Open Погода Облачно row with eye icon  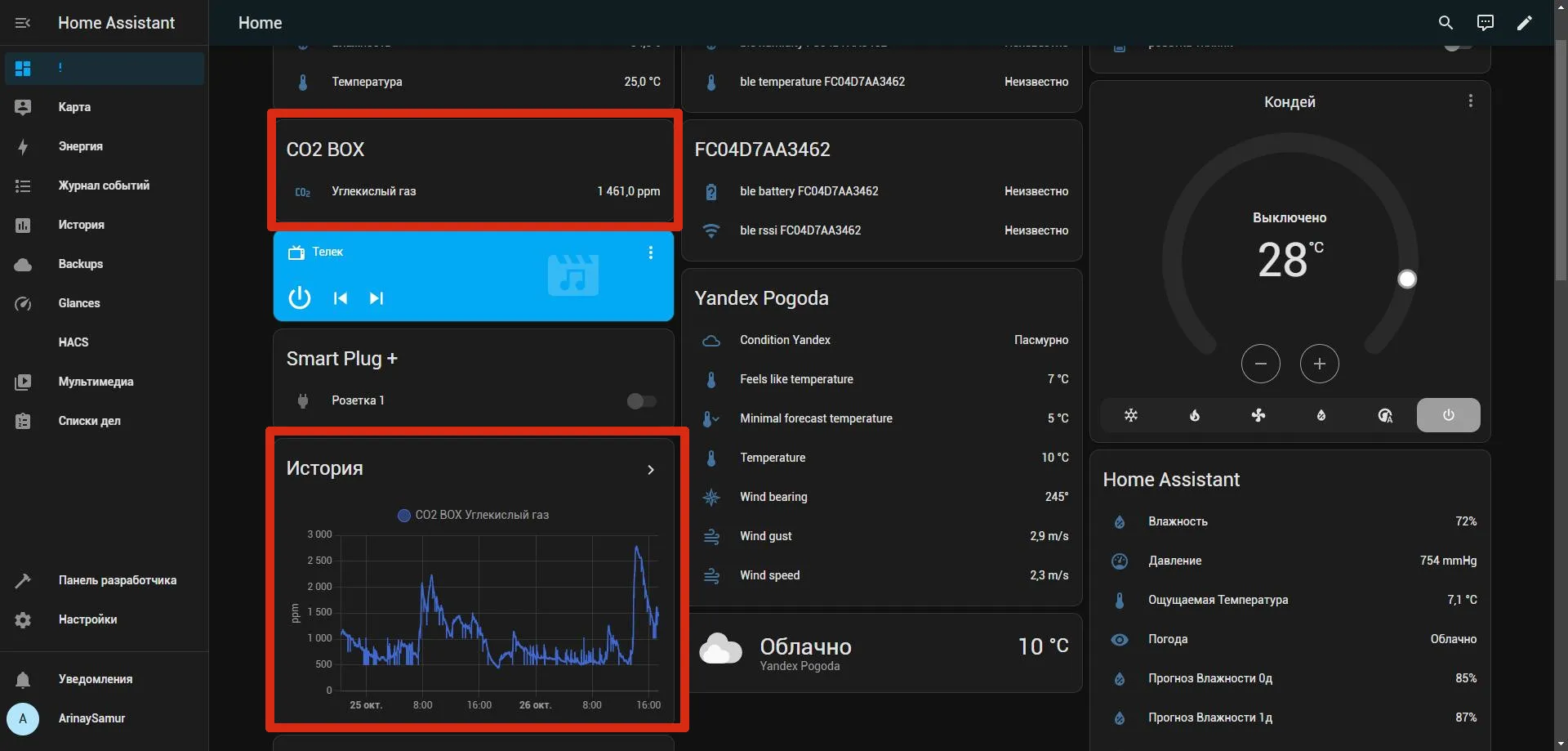[1290, 639]
